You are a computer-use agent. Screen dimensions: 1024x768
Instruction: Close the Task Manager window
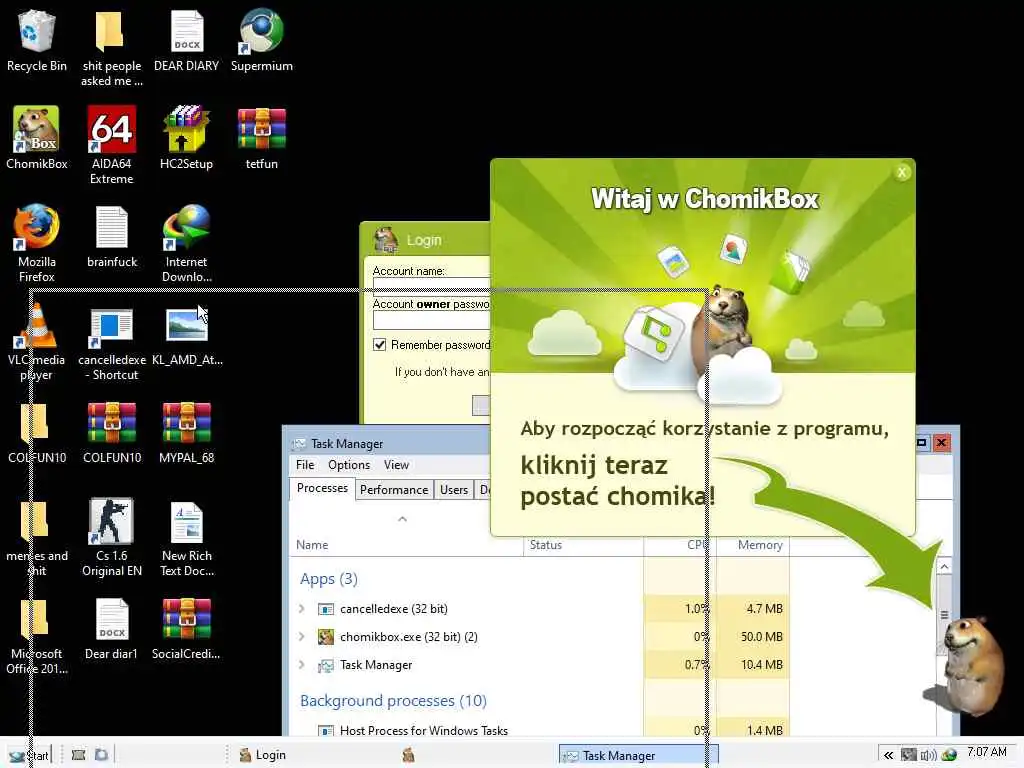pos(941,443)
